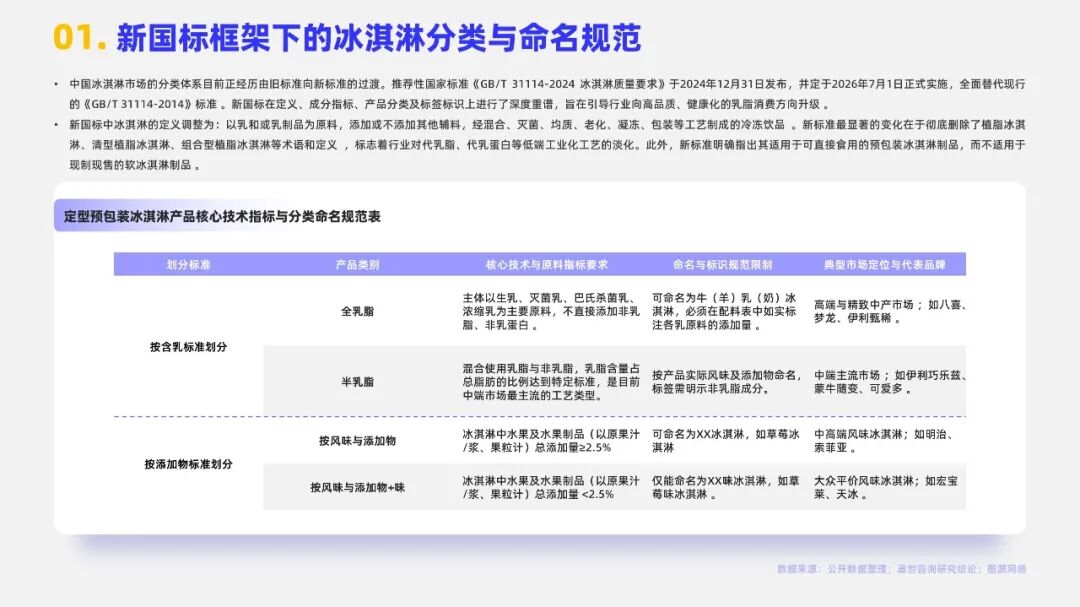
Task: Click the cell 中端主流市场；如伊利巧乐兹
Action: tap(890, 382)
